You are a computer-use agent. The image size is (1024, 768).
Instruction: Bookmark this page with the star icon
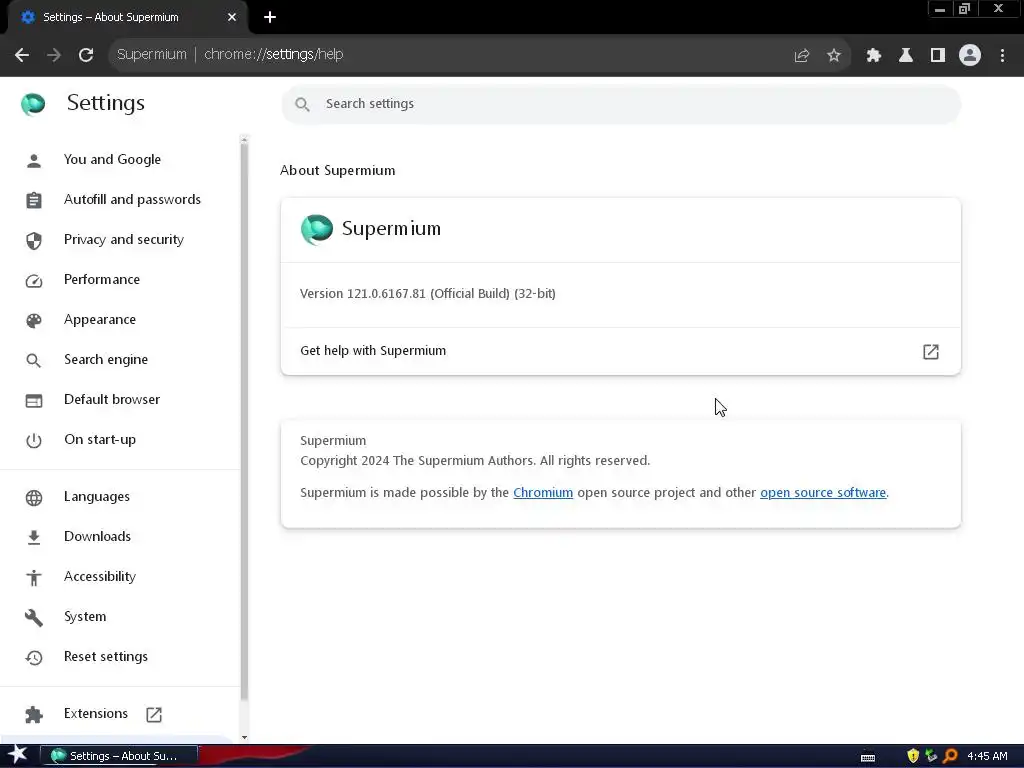(x=834, y=56)
